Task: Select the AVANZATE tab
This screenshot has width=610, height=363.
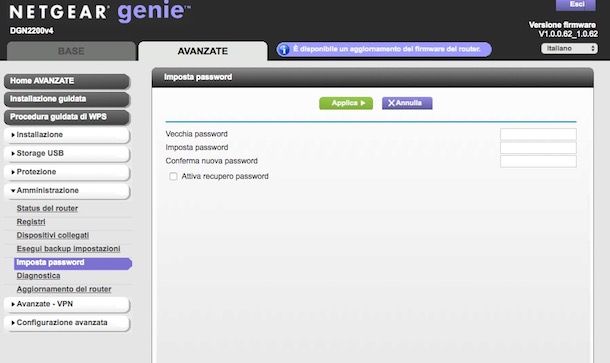Action: click(203, 51)
